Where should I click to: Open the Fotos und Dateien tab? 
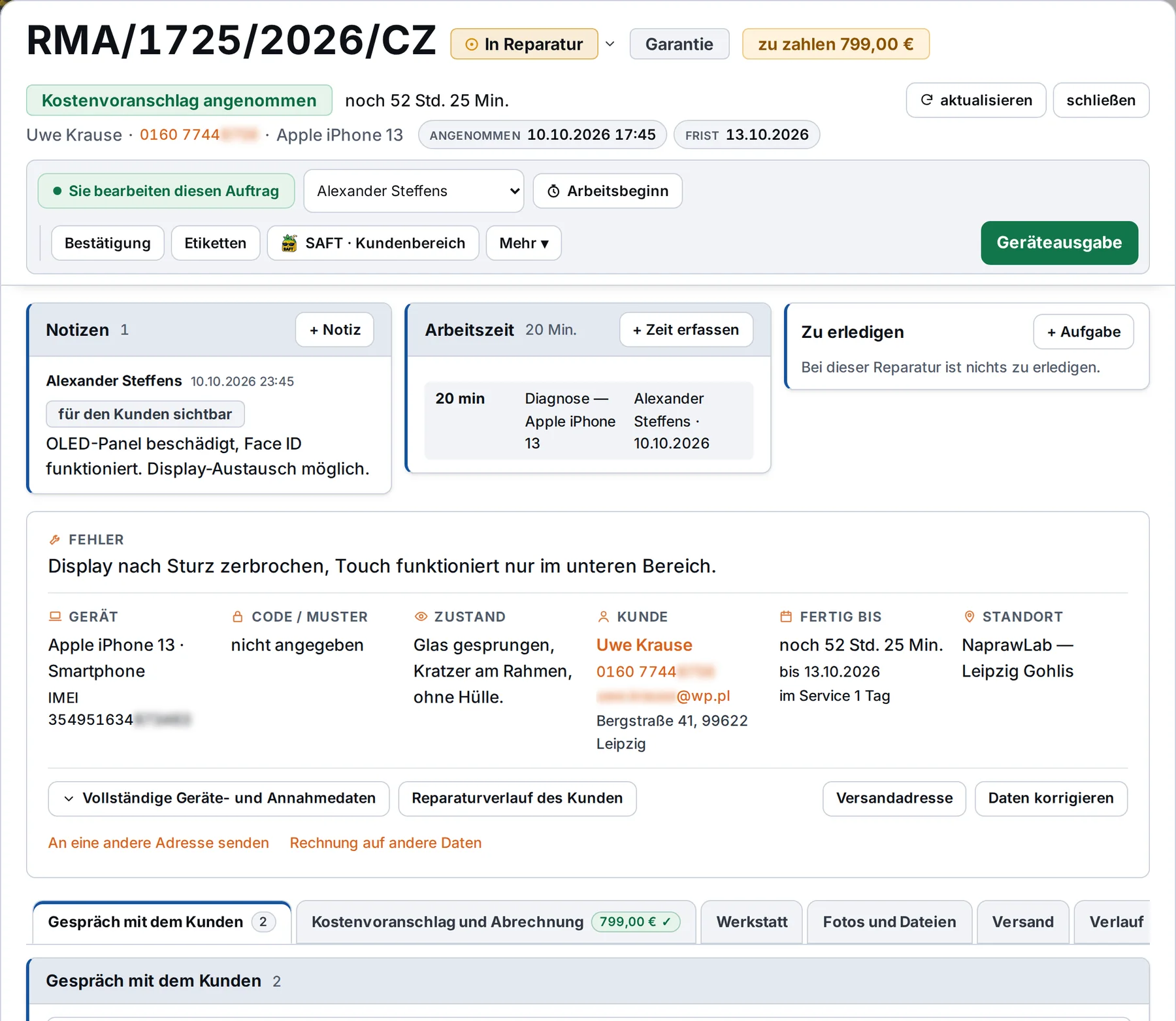tap(889, 922)
